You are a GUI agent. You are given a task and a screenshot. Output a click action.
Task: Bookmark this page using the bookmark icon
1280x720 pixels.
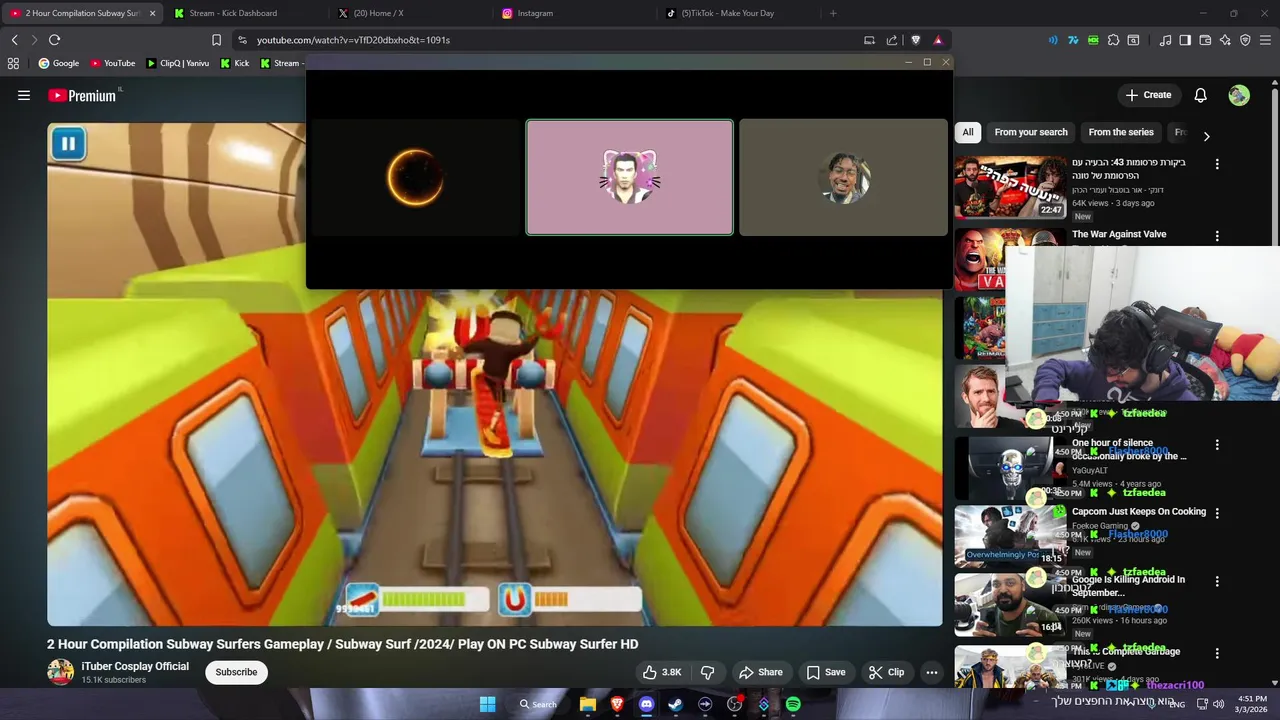(216, 40)
